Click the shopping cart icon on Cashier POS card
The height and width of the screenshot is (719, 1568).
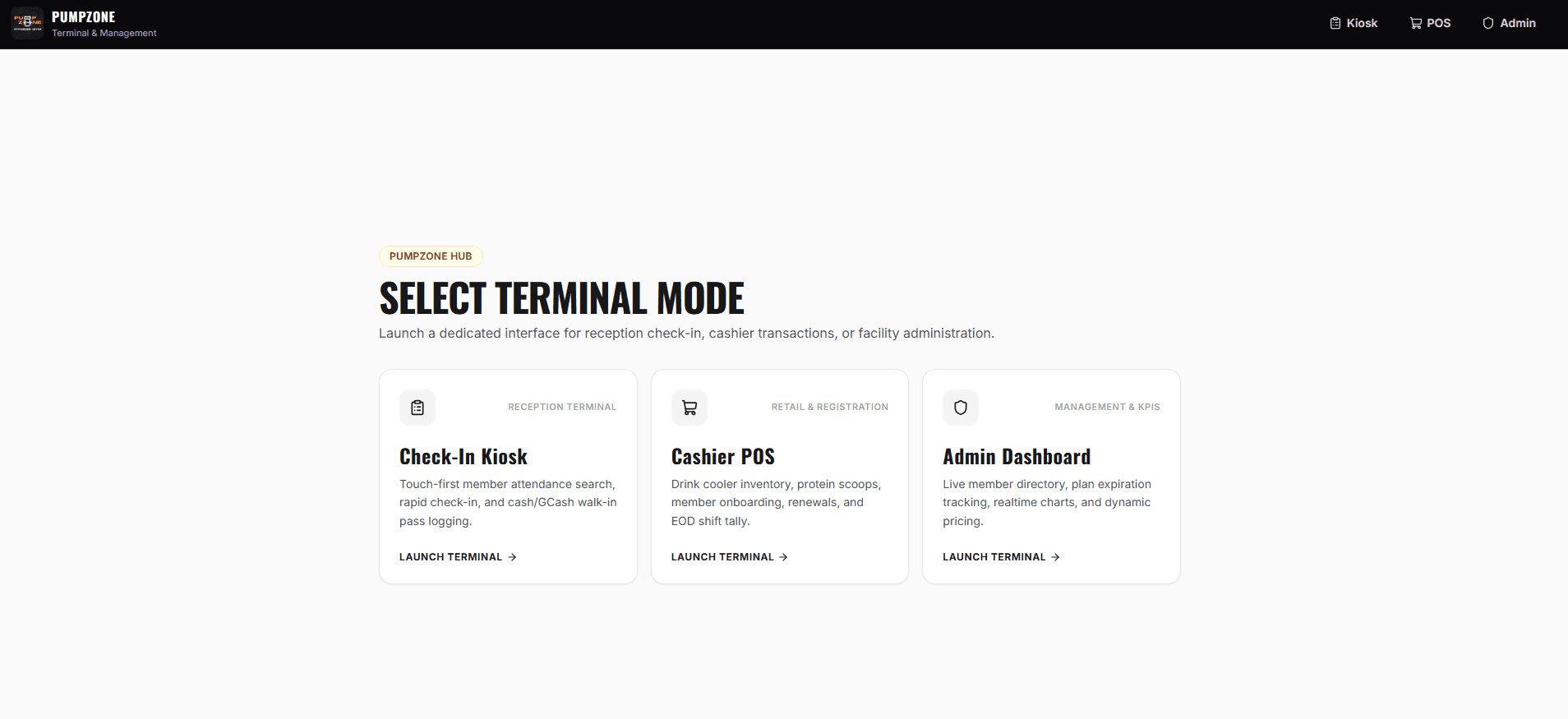689,408
